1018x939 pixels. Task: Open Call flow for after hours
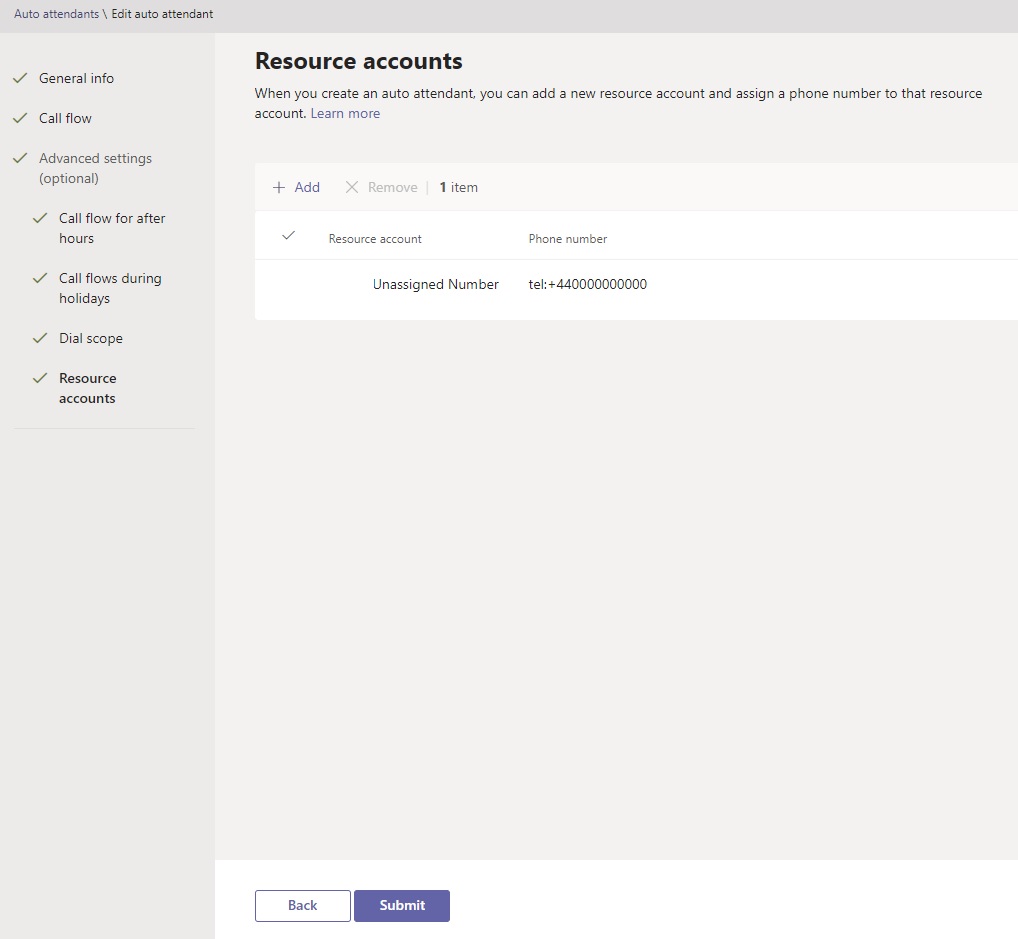pyautogui.click(x=112, y=229)
